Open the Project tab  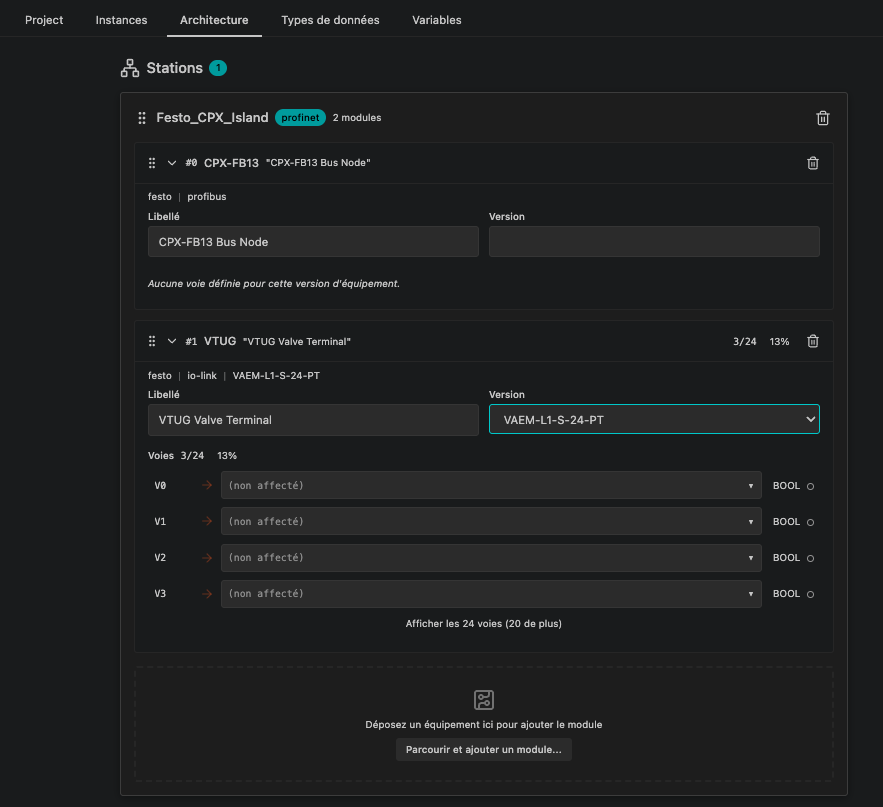click(x=44, y=20)
